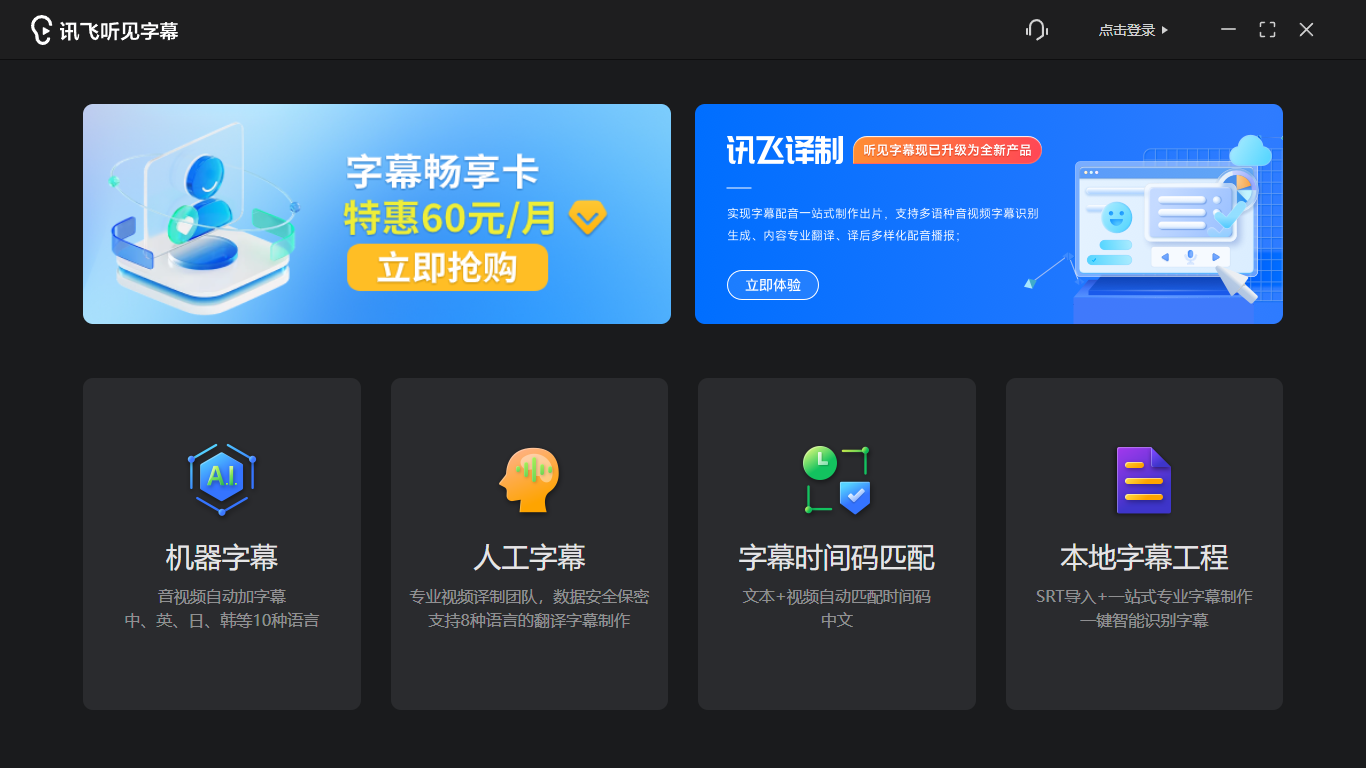
Task: Click the A.I. hexagon icon
Action: [221, 479]
